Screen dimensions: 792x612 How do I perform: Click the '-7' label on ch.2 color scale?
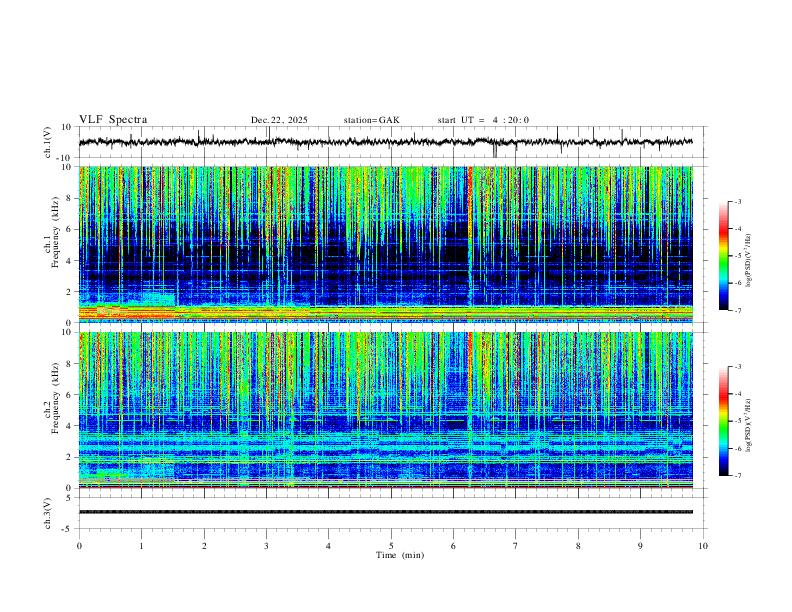tap(738, 476)
